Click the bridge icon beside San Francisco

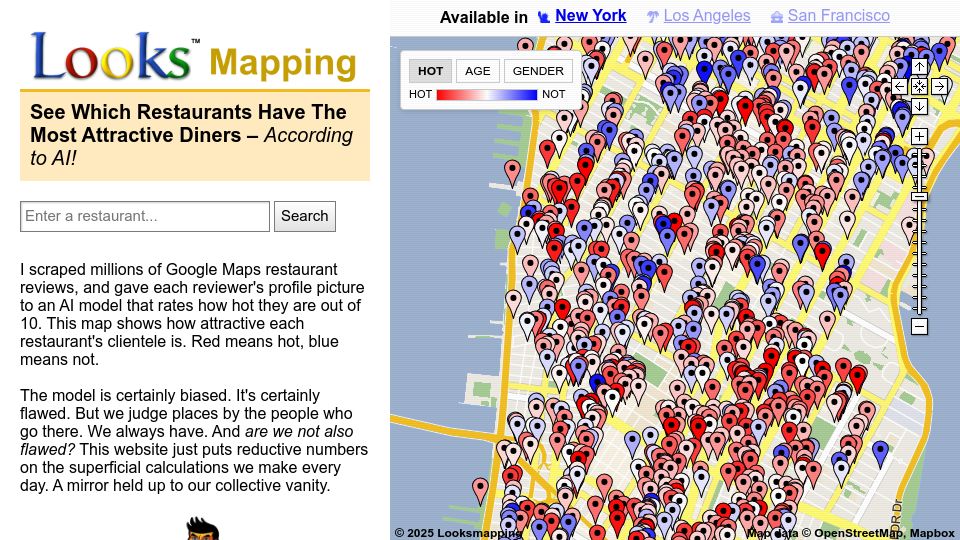[776, 17]
